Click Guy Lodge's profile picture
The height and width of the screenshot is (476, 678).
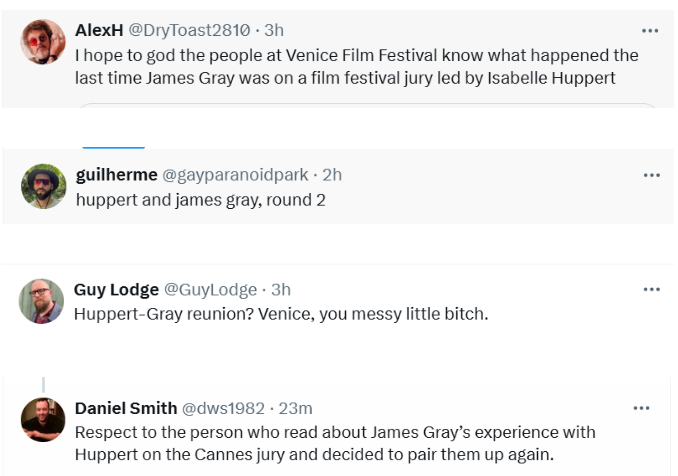[x=41, y=300]
